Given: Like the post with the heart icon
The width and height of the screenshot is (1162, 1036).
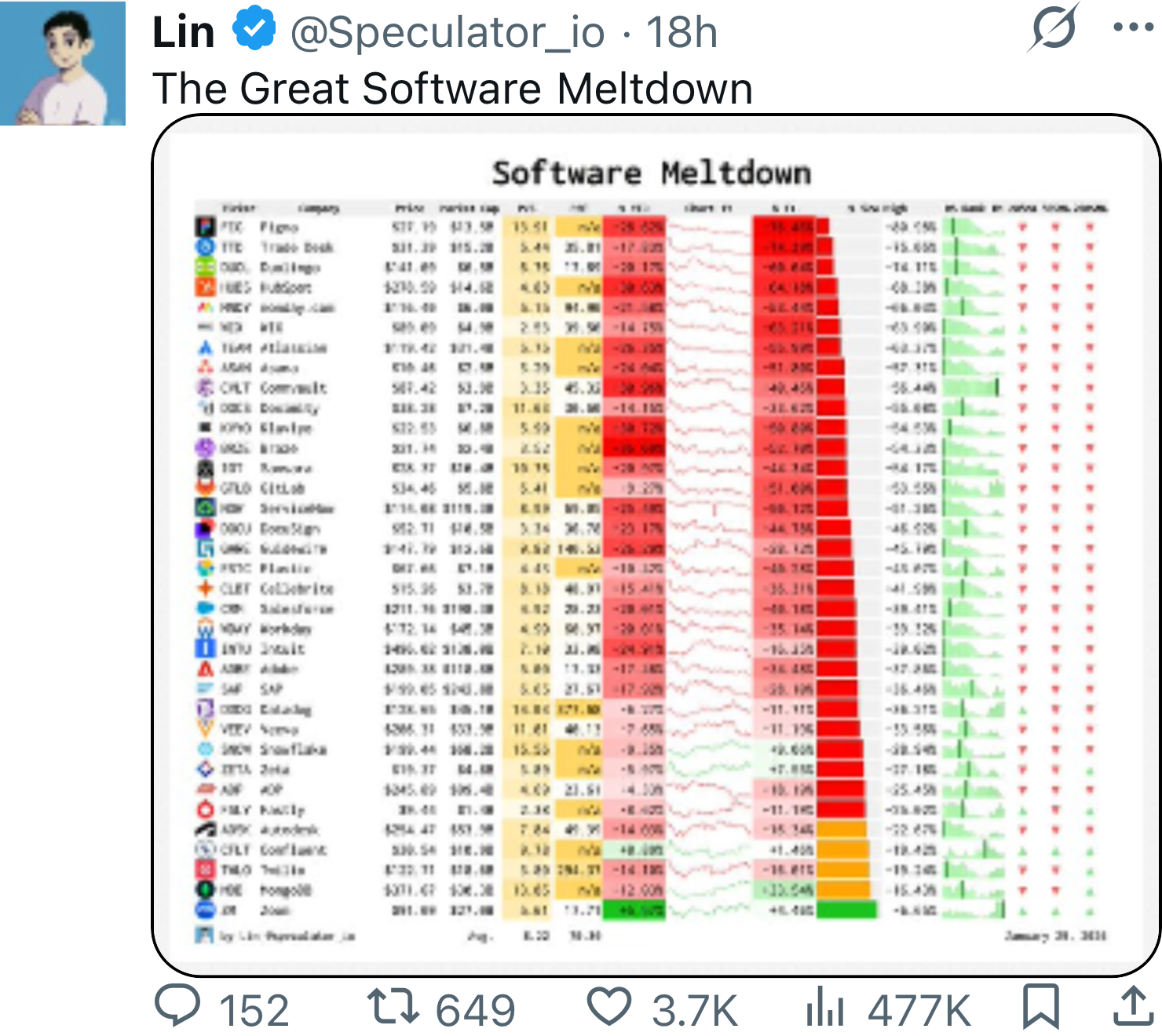Looking at the screenshot, I should pyautogui.click(x=609, y=1007).
